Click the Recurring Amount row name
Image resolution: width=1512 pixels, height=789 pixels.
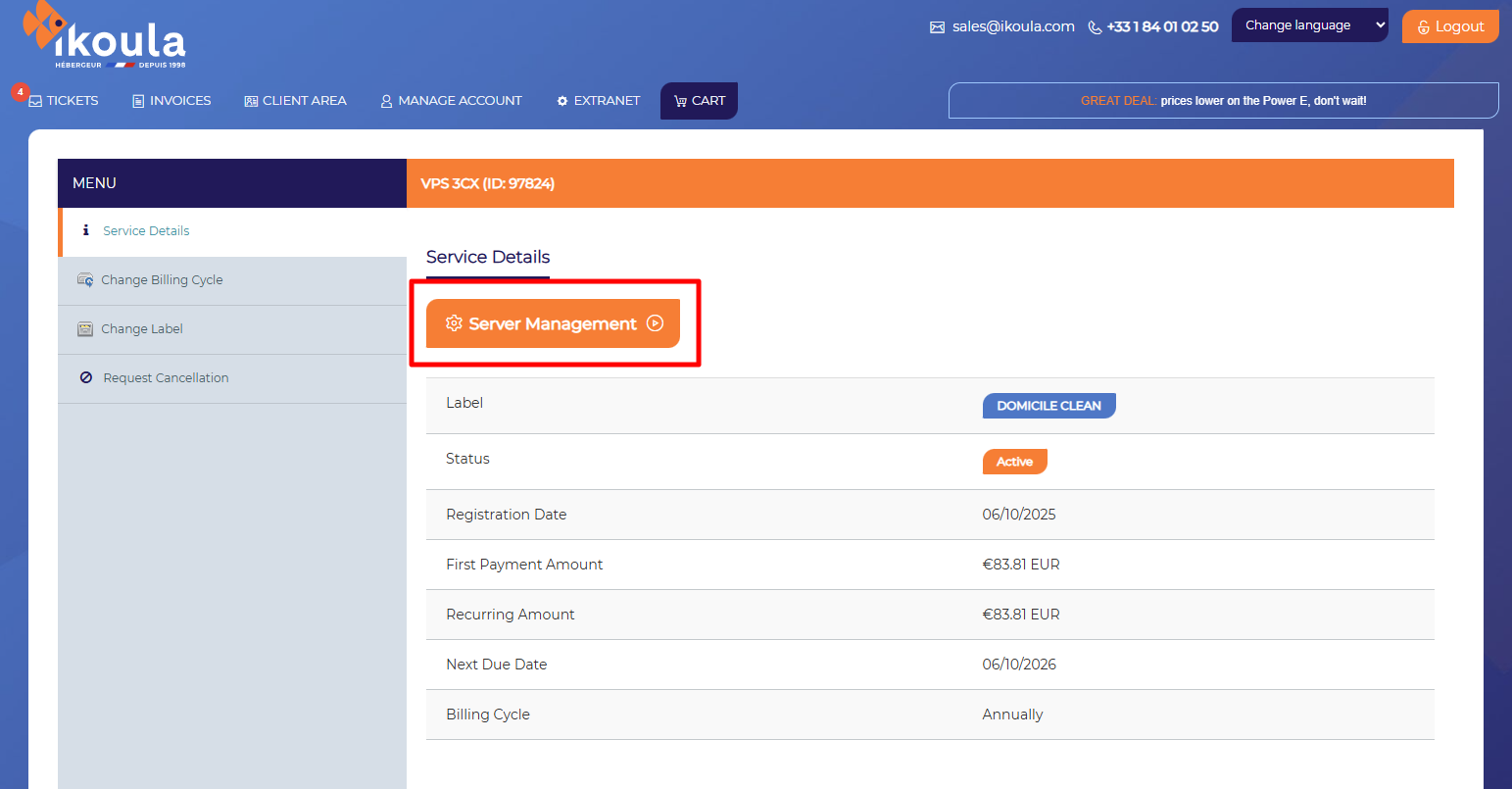[511, 615]
